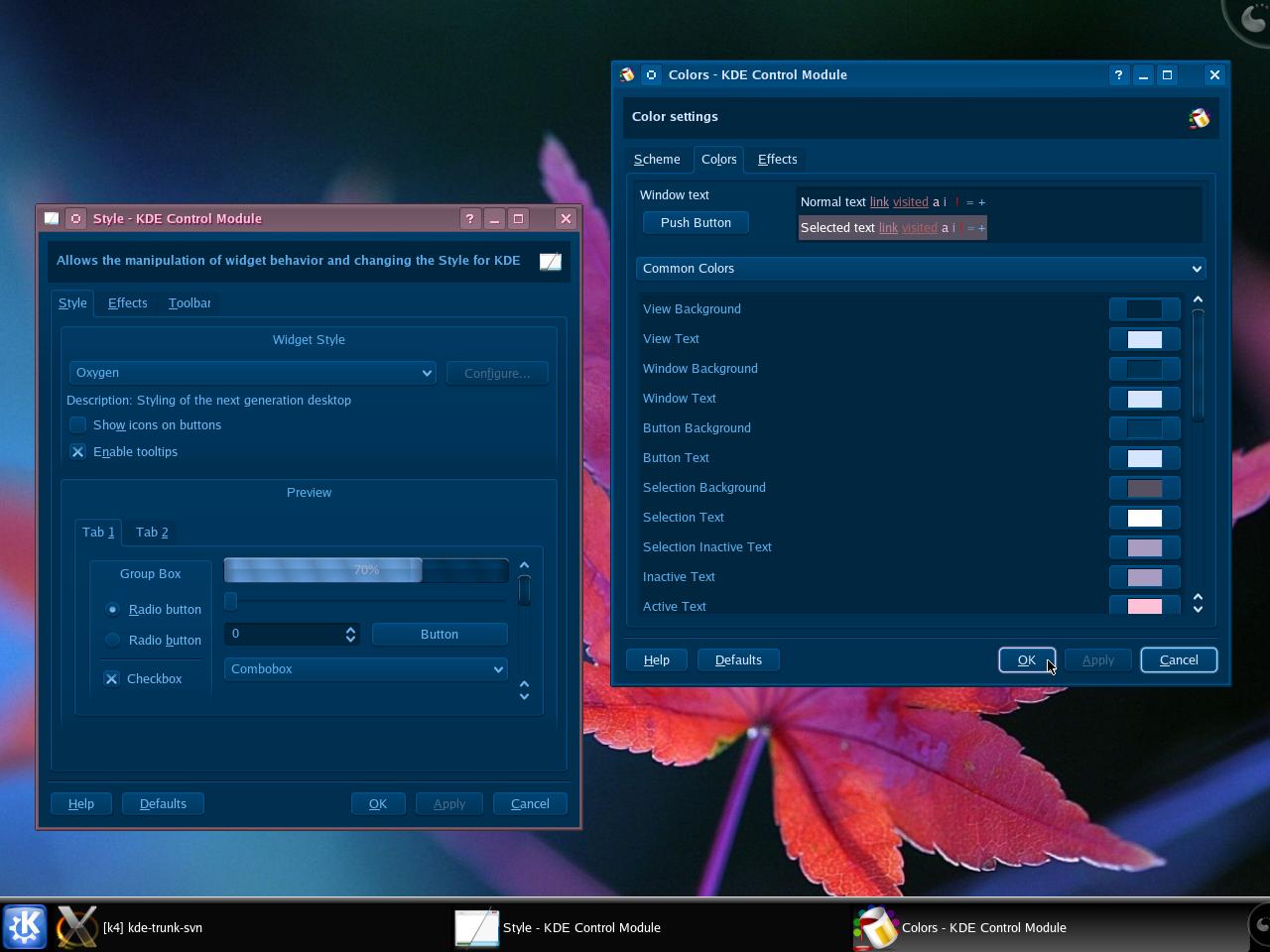Click the color list scrollbar up arrow
The width and height of the screenshot is (1270, 952).
tap(1198, 299)
